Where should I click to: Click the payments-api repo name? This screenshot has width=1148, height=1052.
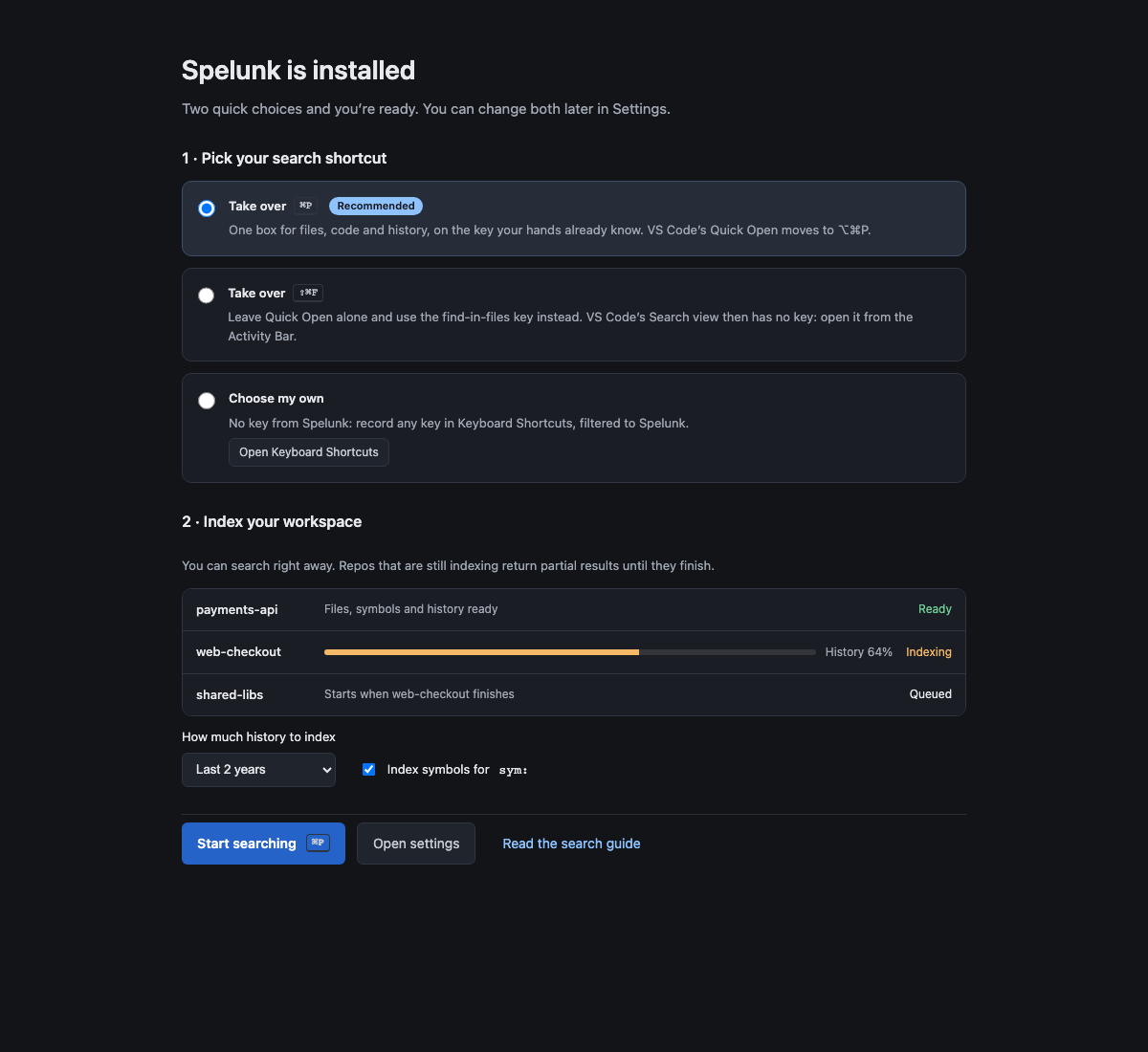[x=237, y=609]
